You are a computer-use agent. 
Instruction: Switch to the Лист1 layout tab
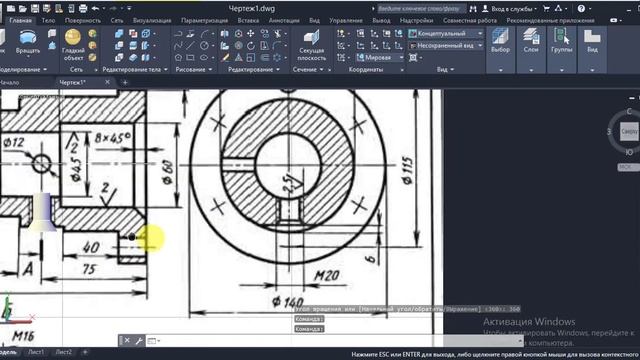36,352
